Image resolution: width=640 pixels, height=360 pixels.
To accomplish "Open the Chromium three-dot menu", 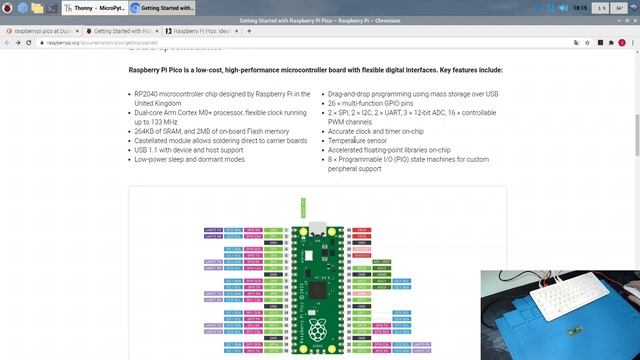I will pyautogui.click(x=633, y=43).
